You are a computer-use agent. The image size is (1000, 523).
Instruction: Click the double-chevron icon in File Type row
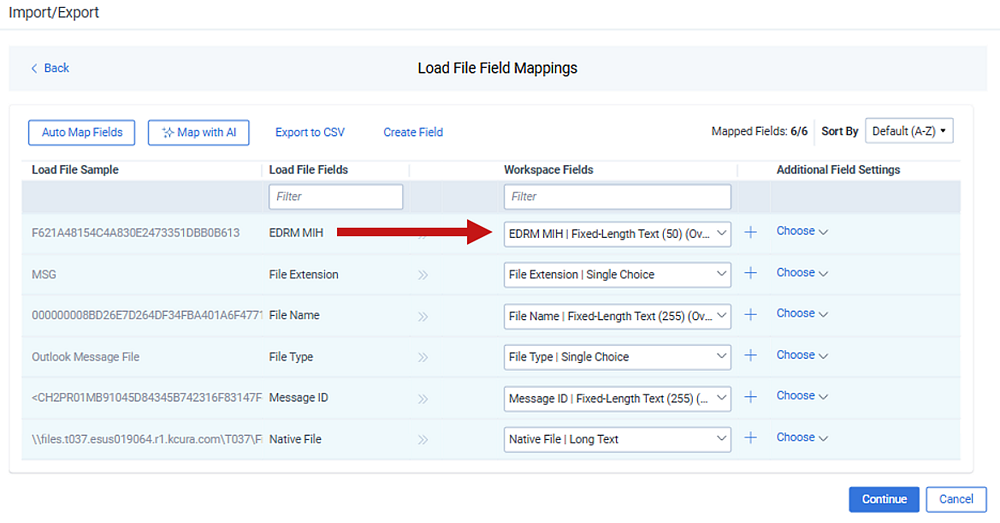pos(423,357)
